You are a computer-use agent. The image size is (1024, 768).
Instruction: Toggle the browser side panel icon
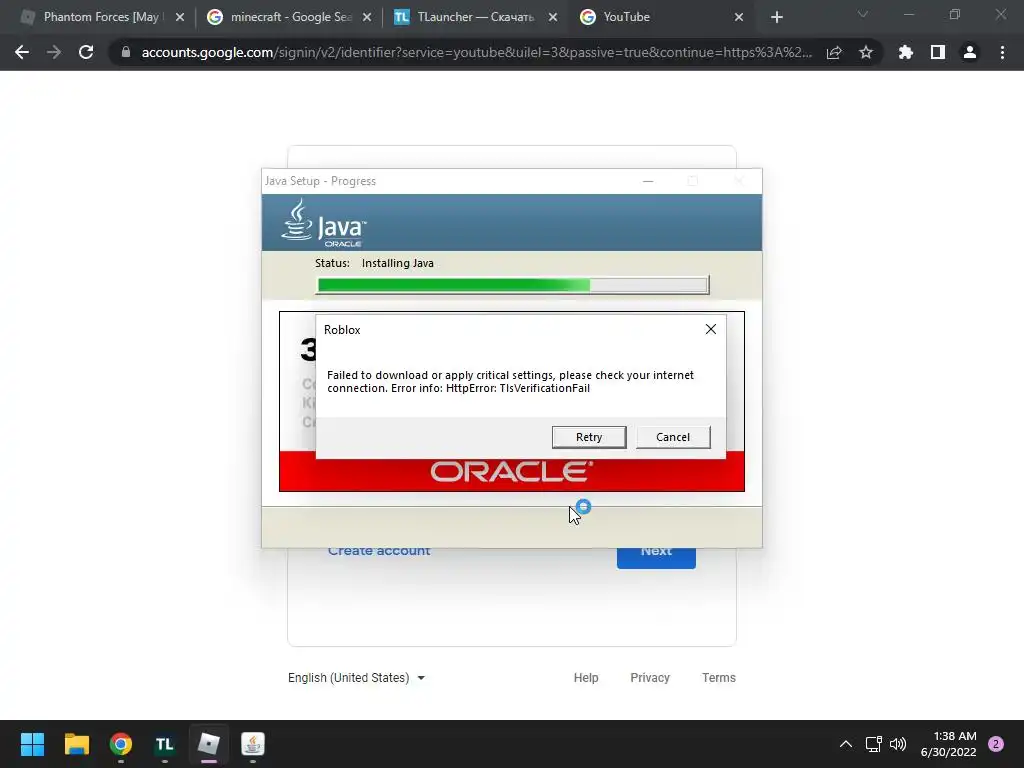coord(938,52)
